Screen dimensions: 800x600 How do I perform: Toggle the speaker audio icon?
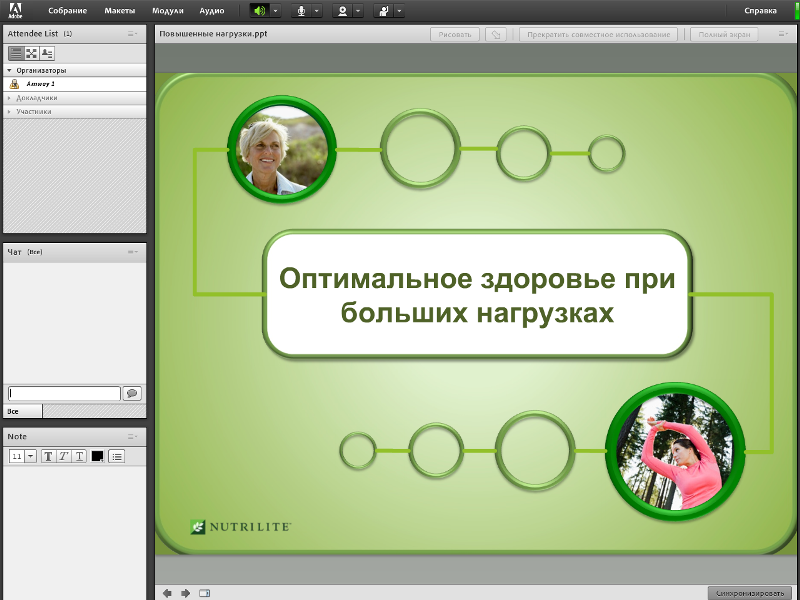click(x=260, y=11)
